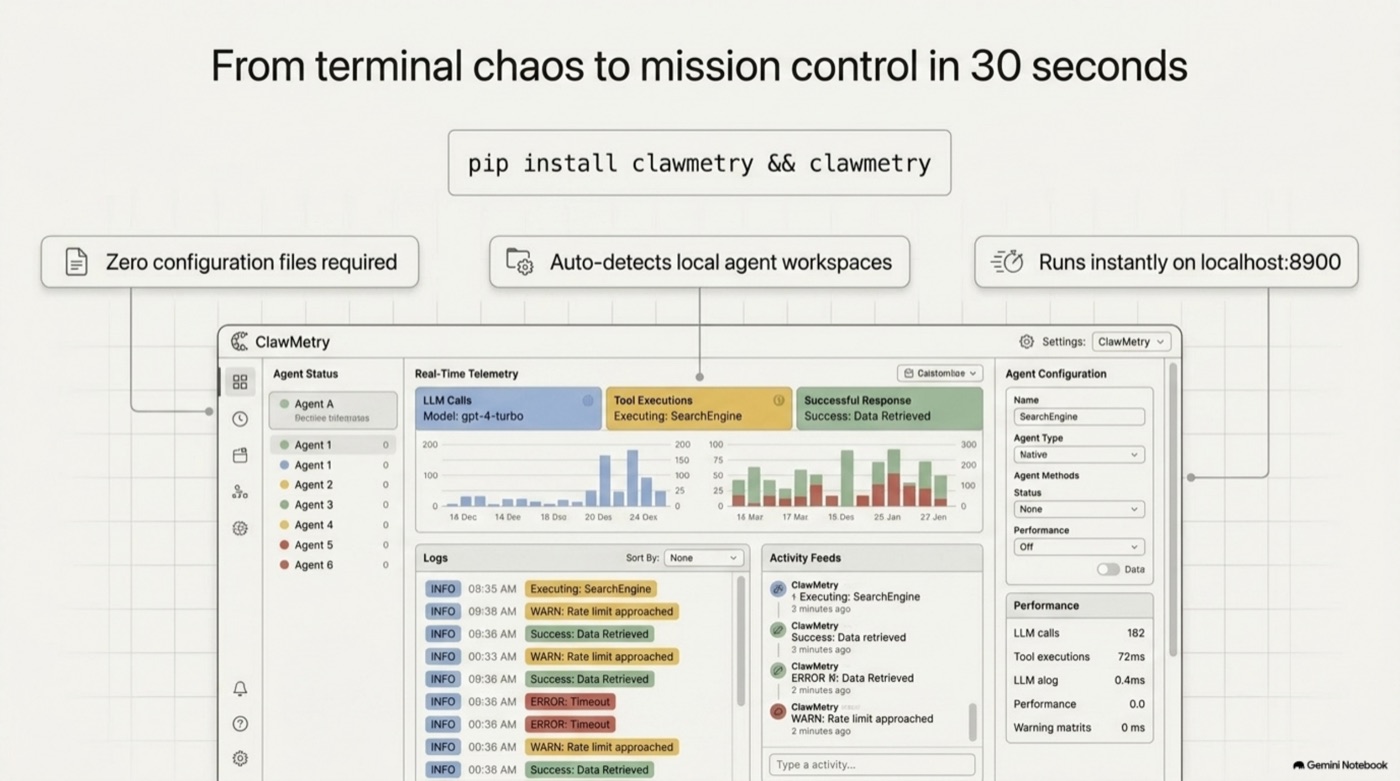The height and width of the screenshot is (781, 1400).
Task: Click the Real-Time Telemetry heading
Action: point(466,373)
